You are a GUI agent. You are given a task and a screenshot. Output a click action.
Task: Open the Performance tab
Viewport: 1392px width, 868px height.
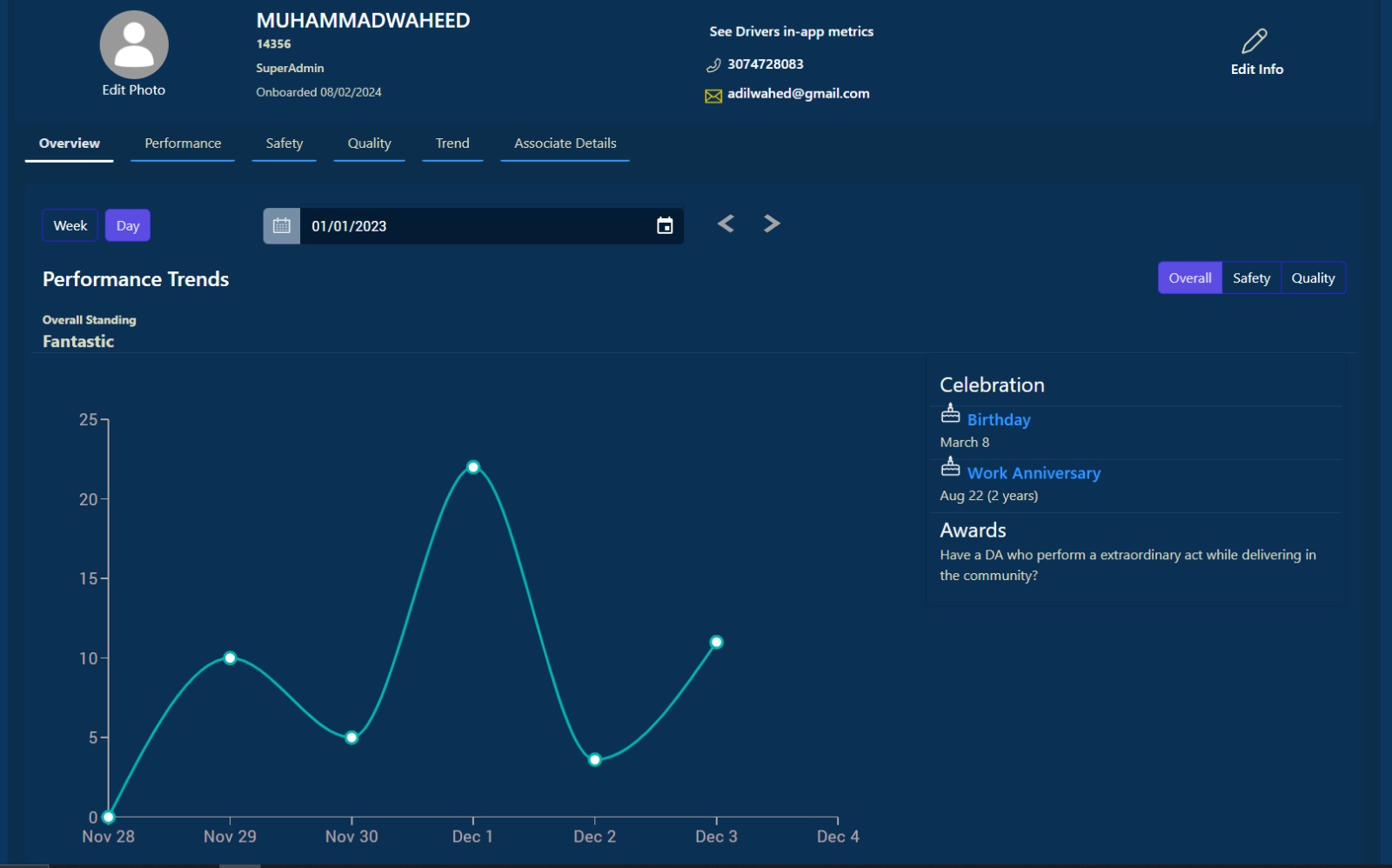183,144
